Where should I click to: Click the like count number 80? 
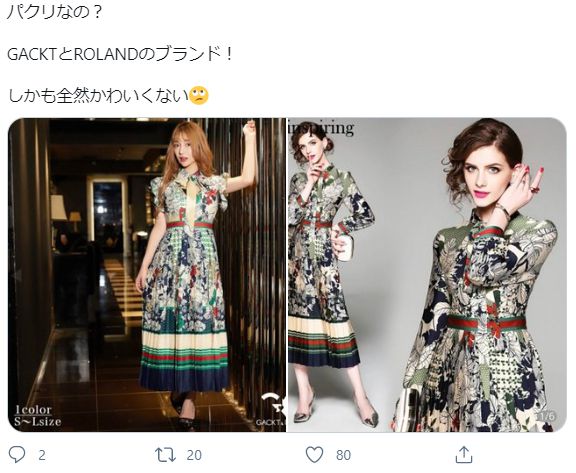pos(343,455)
